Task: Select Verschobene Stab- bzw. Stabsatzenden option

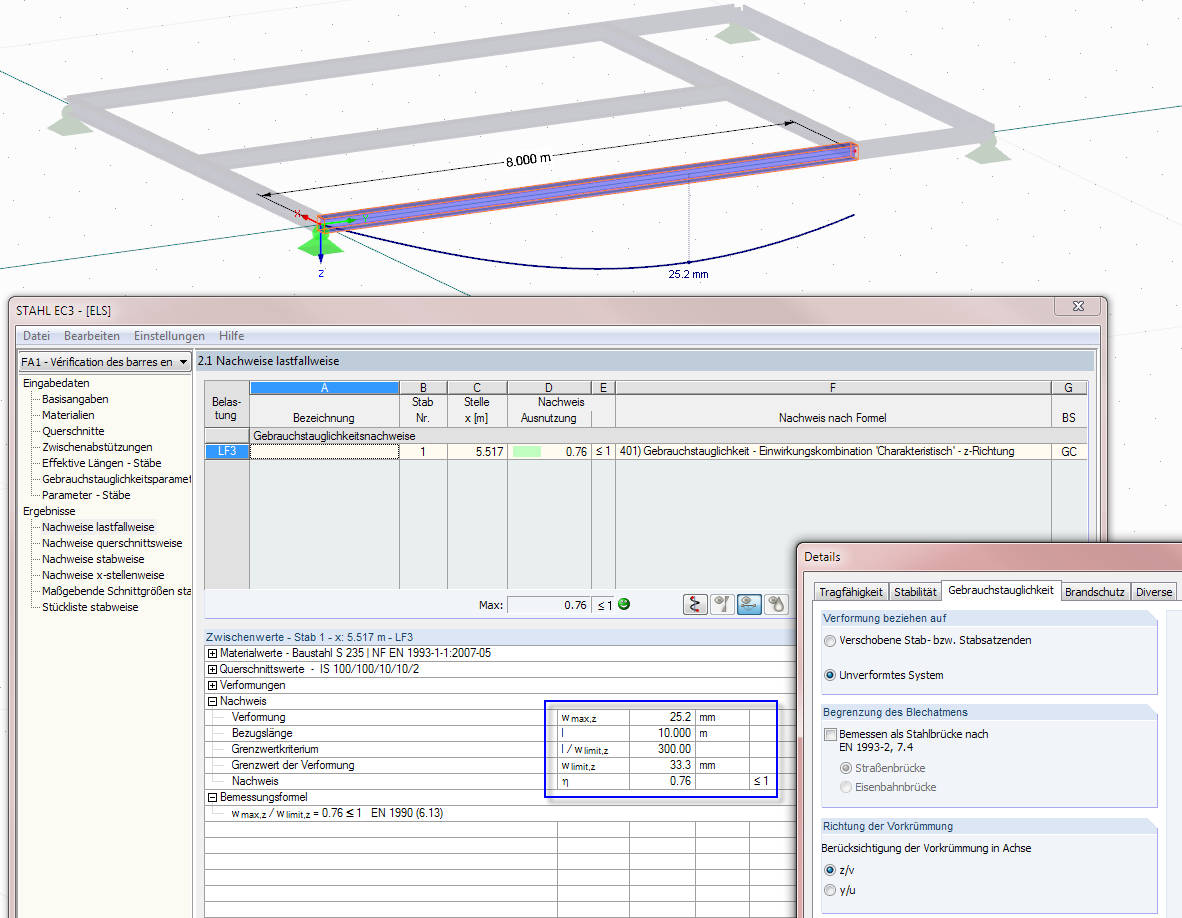Action: (830, 641)
